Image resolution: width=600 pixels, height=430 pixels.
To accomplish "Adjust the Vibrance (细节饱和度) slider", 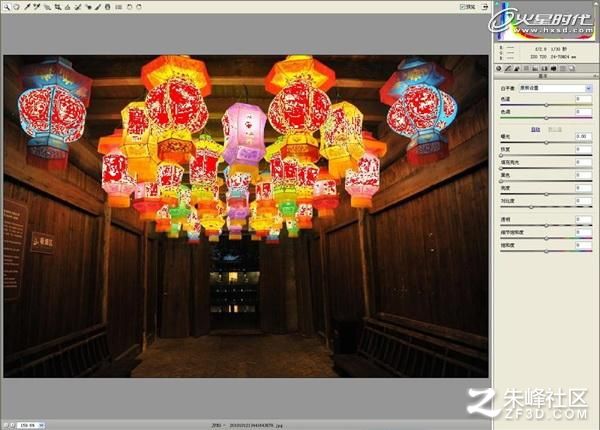I will pos(546,238).
